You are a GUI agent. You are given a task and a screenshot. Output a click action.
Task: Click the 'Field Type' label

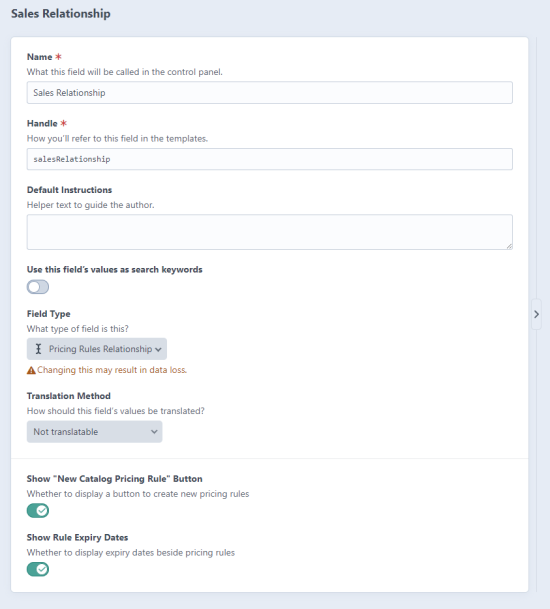(x=49, y=314)
